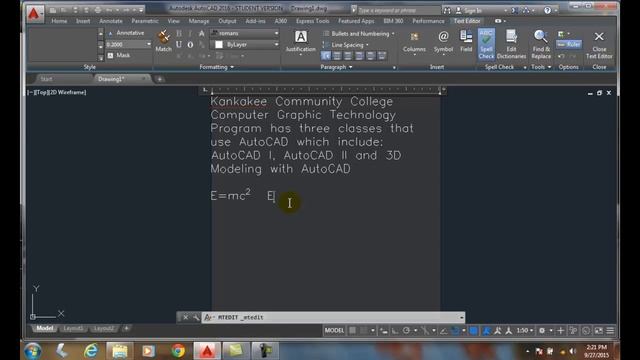
Task: Open the Columns menu
Action: click(414, 43)
